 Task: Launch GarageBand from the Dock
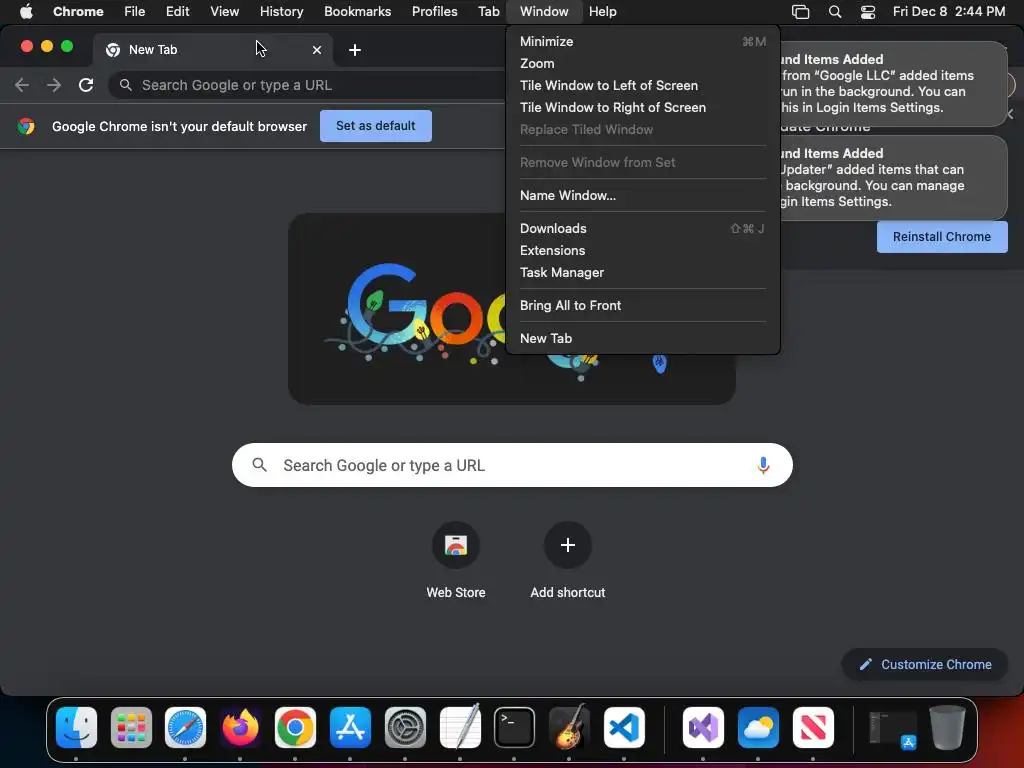[x=569, y=727]
